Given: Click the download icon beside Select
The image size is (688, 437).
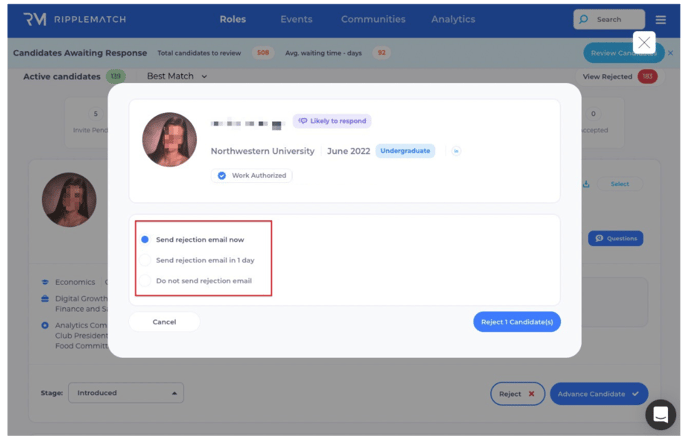Looking at the screenshot, I should click(586, 184).
